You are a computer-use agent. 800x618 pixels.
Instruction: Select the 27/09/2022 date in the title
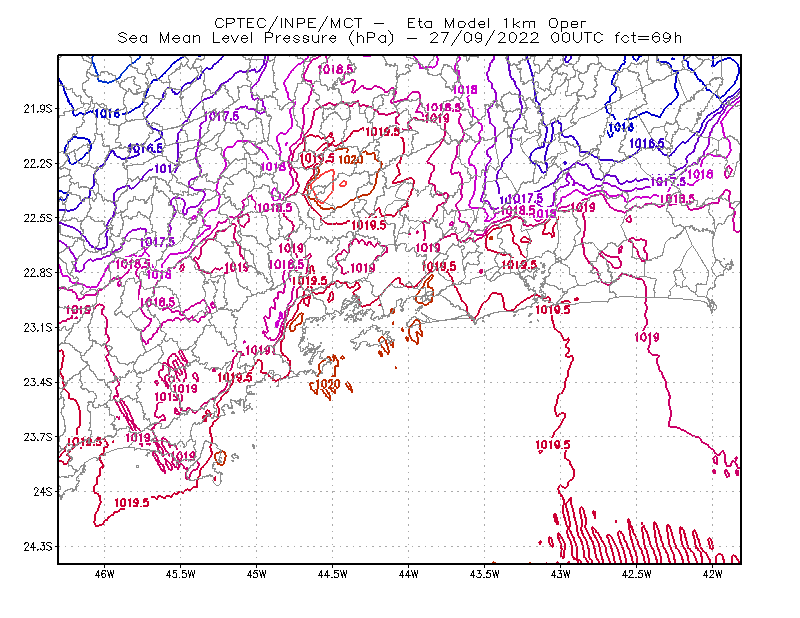pos(484,38)
